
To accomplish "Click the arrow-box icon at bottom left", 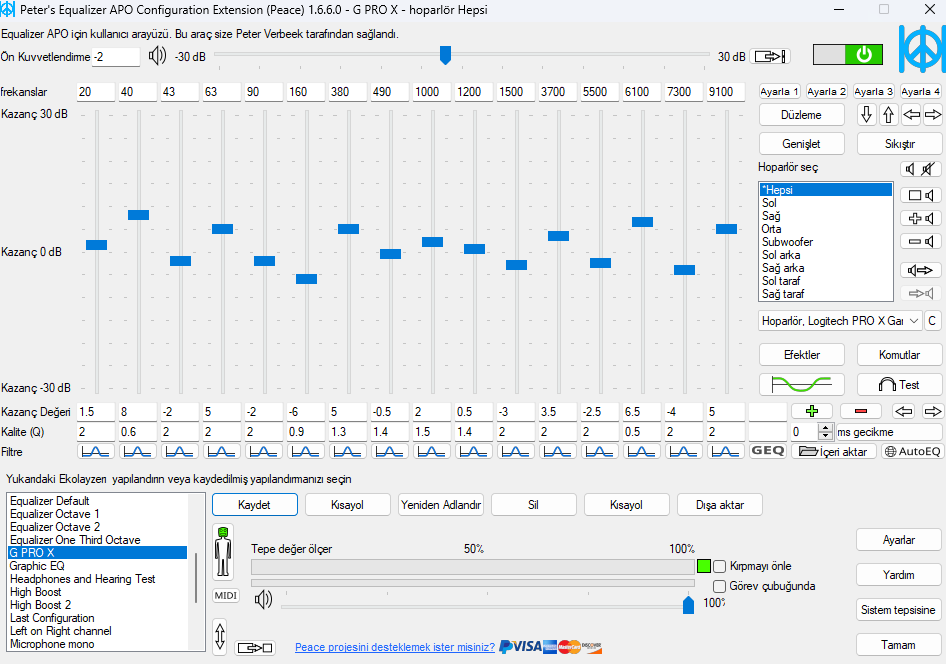I will 255,648.
